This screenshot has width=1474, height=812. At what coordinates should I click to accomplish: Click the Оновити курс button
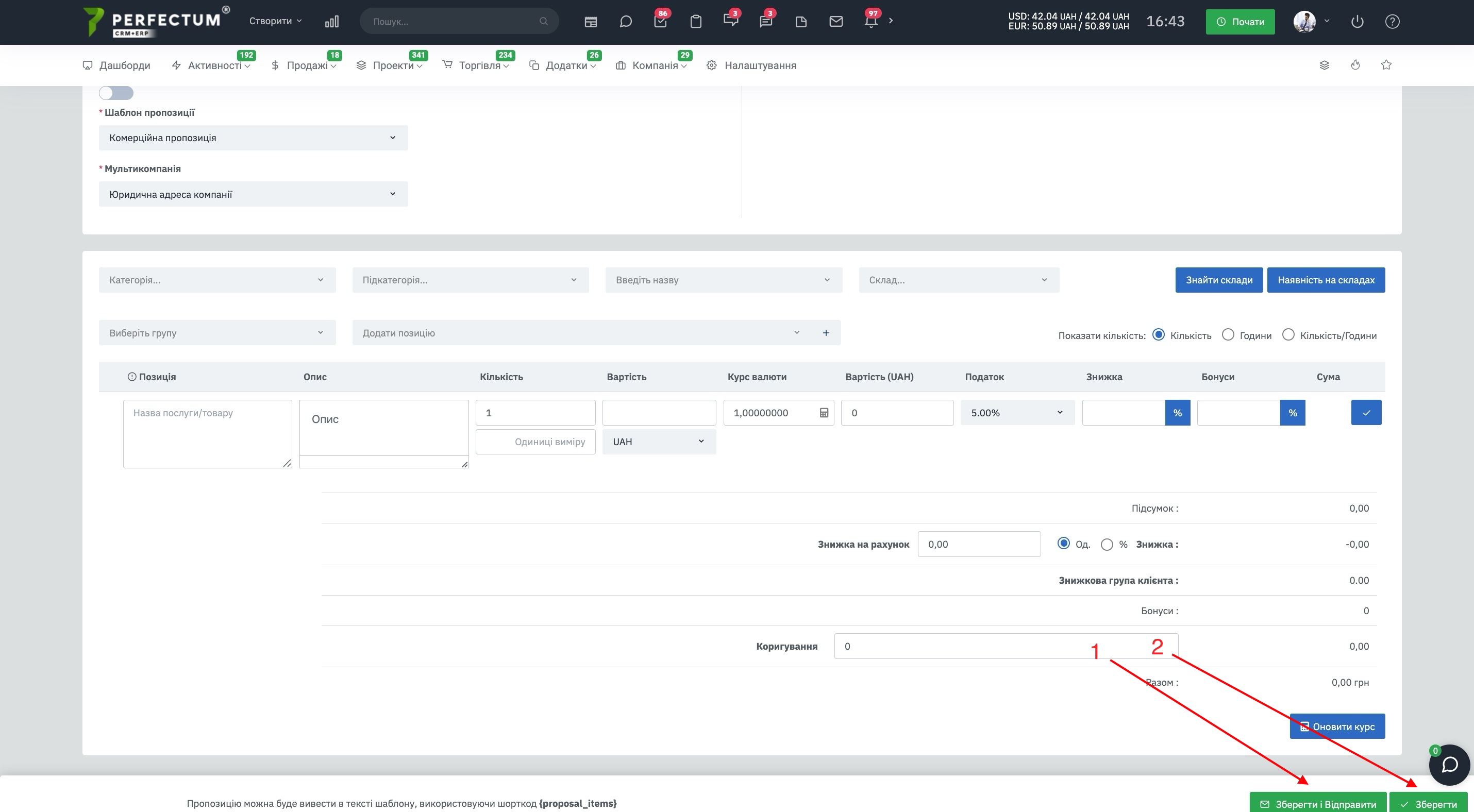pos(1337,726)
